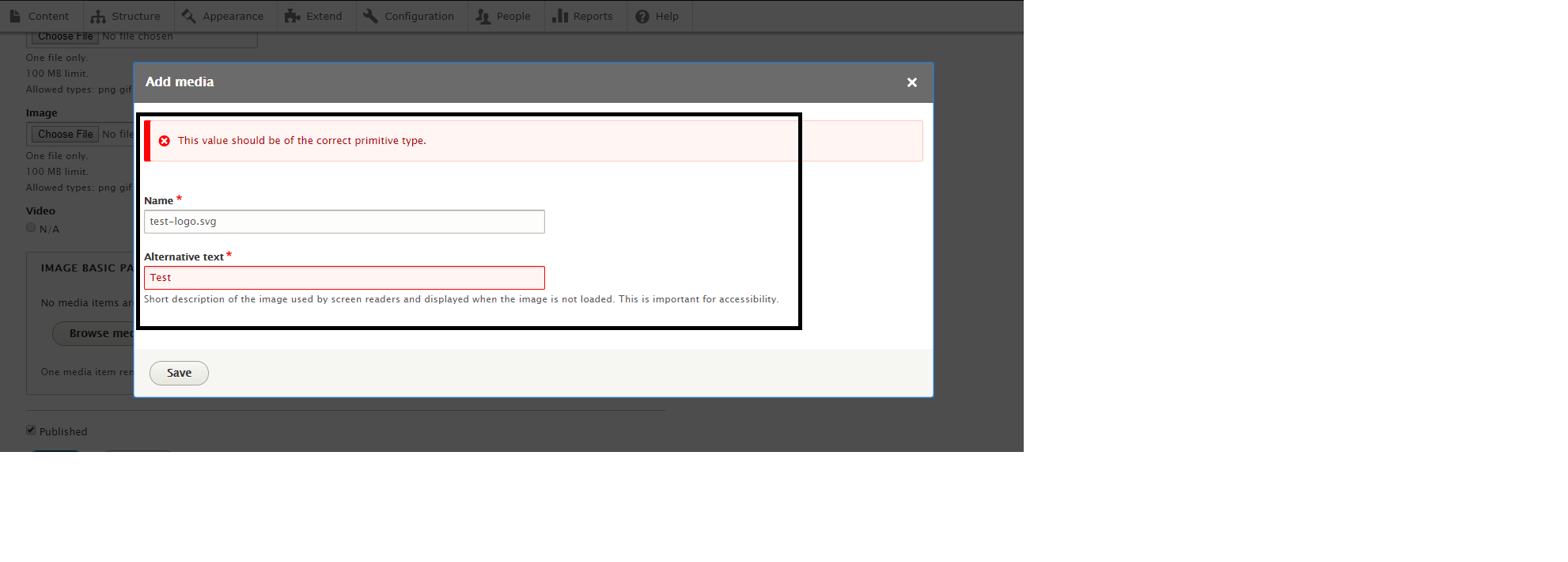Open the Help page
This screenshot has width=1568, height=562.
pos(658,16)
